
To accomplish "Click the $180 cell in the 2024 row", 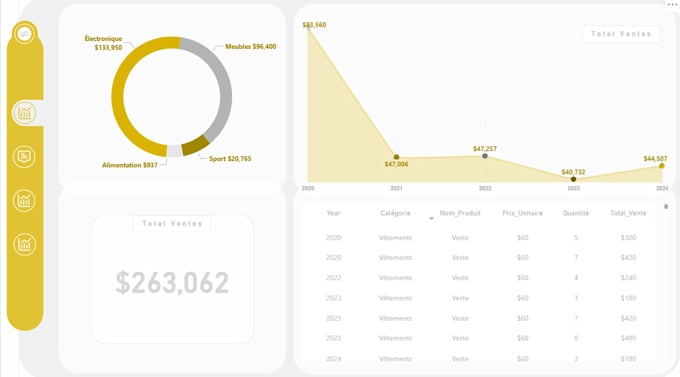I will pos(628,359).
